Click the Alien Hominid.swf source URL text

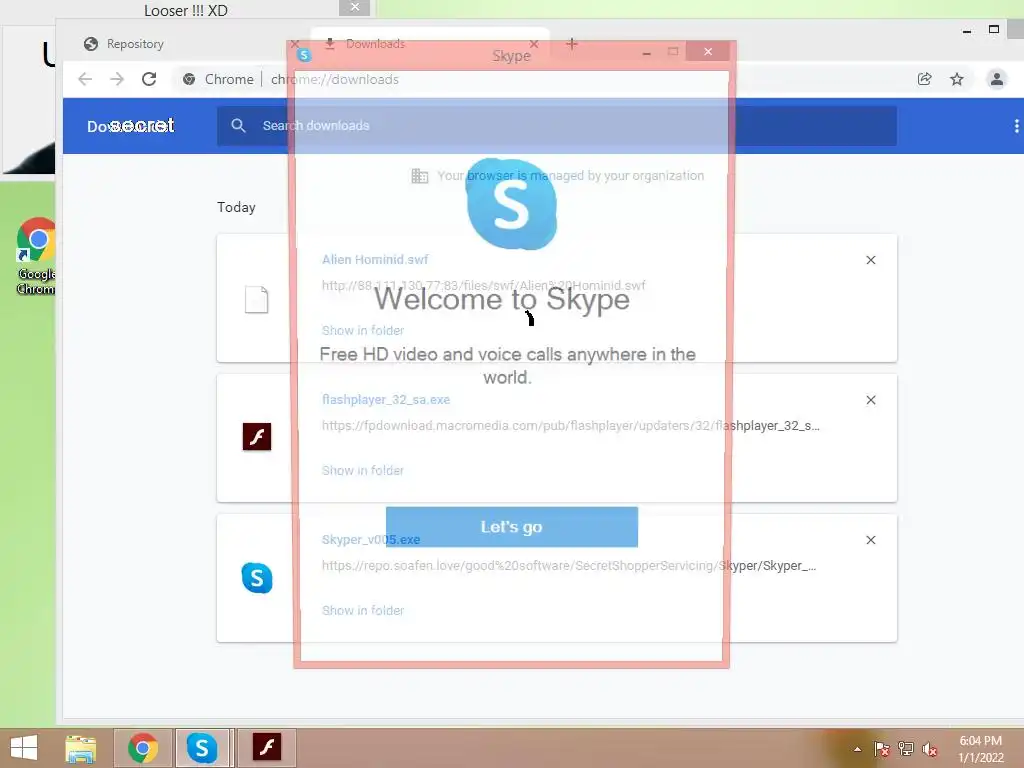(x=483, y=285)
